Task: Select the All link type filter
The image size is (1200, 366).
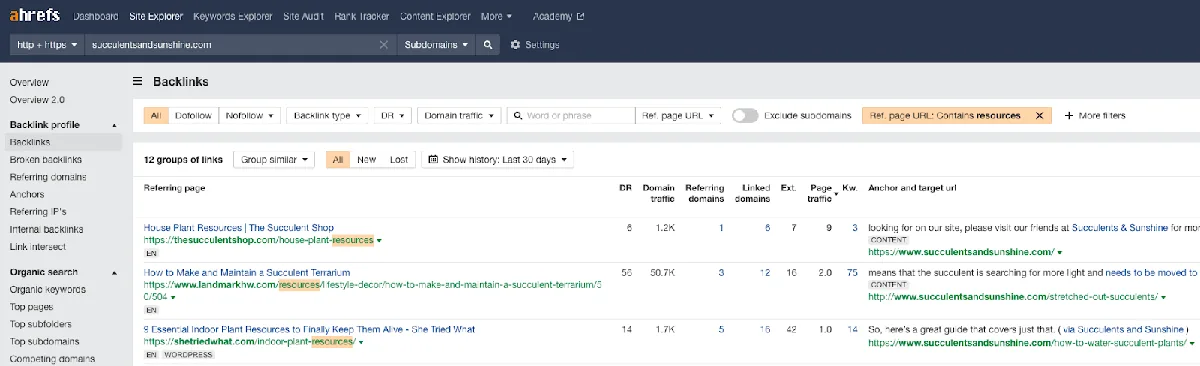Action: tap(156, 116)
